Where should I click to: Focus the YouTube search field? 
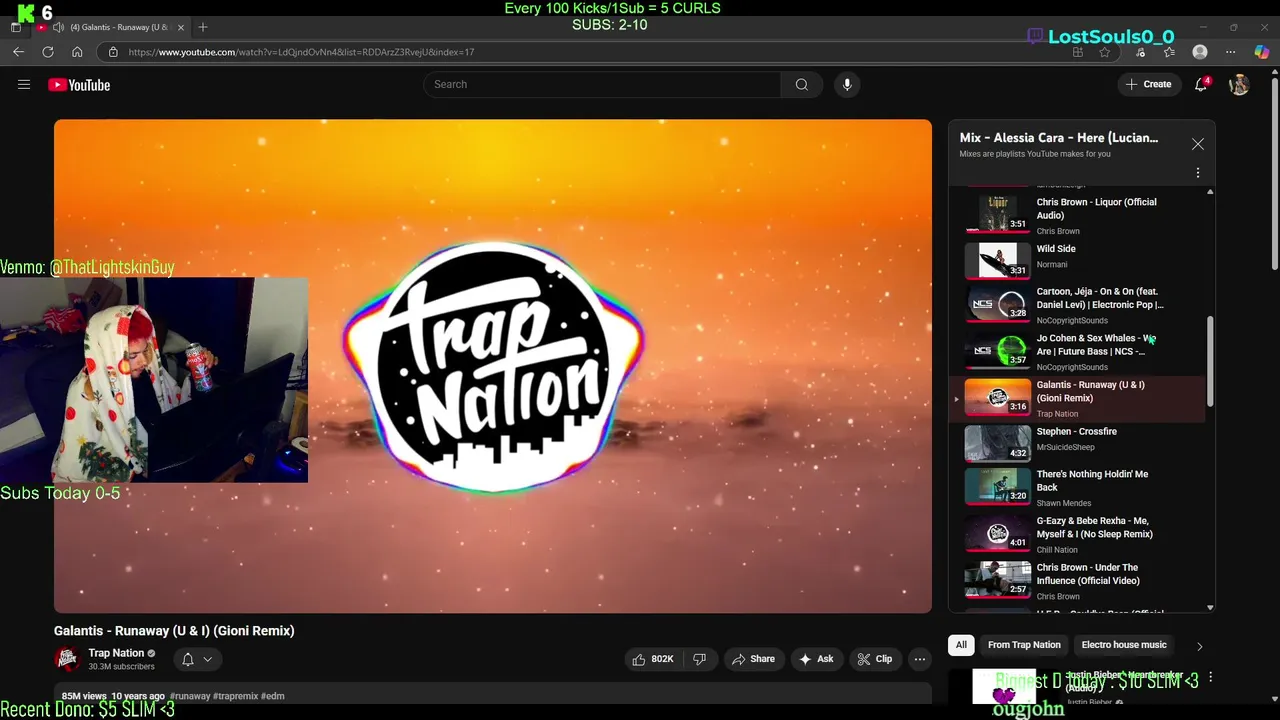click(x=602, y=85)
